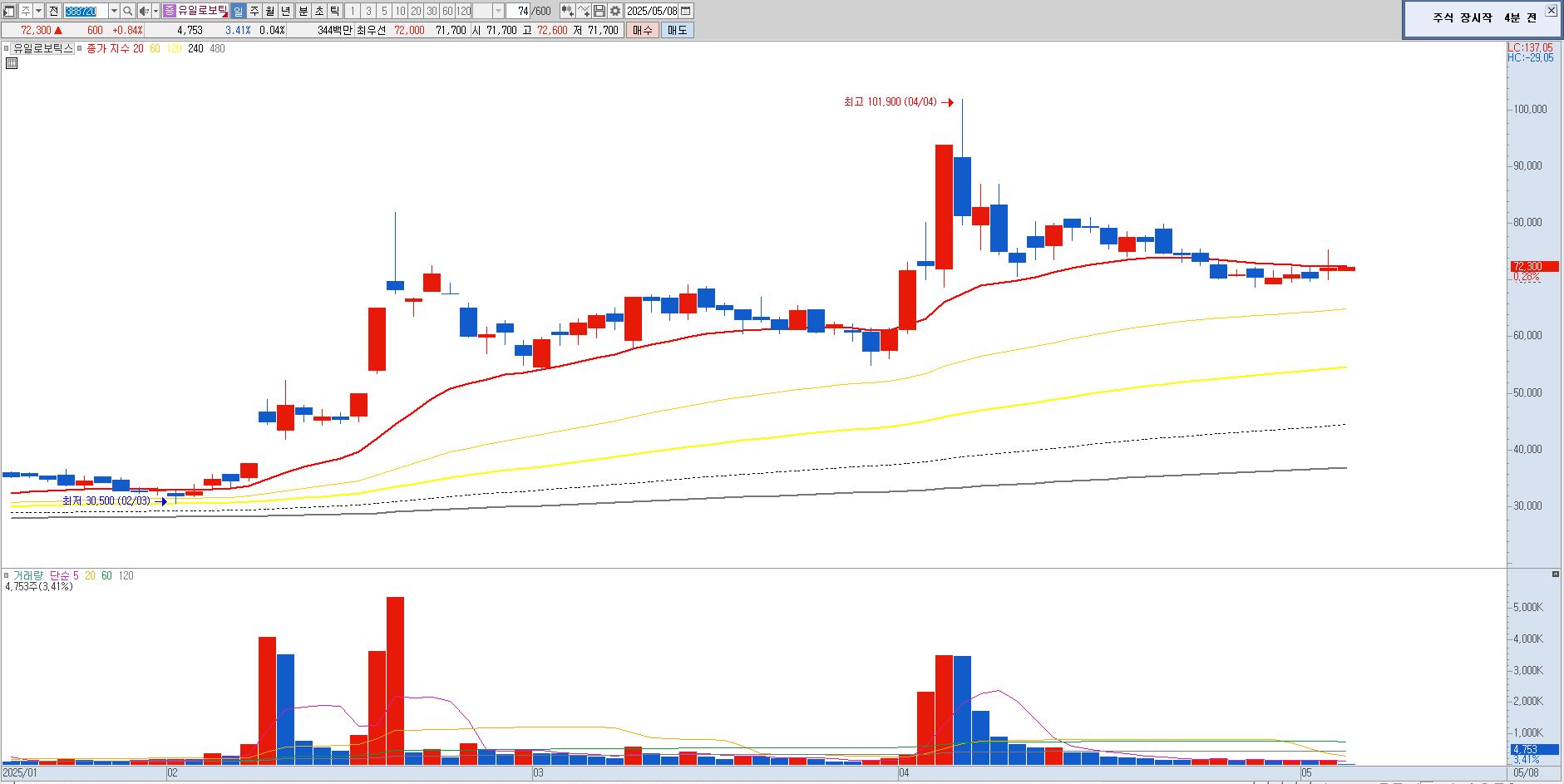1564x784 pixels.
Task: Click the 최저 30,500 (02/03) low price label
Action: pos(106,501)
